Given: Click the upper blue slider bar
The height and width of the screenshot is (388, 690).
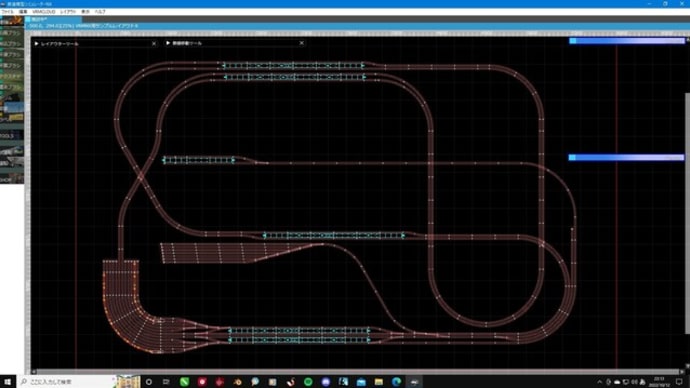Looking at the screenshot, I should tap(627, 41).
